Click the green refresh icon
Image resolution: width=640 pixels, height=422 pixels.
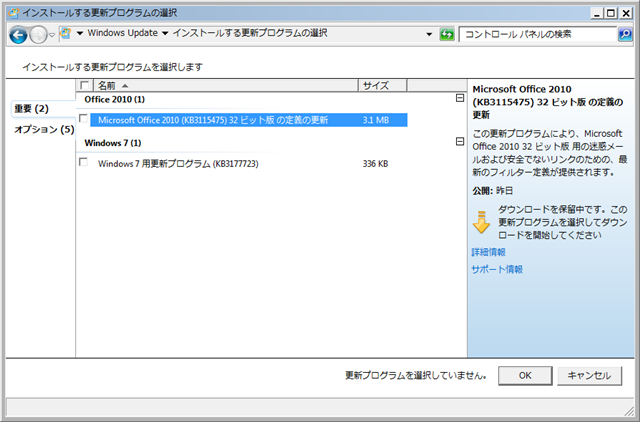[x=447, y=34]
